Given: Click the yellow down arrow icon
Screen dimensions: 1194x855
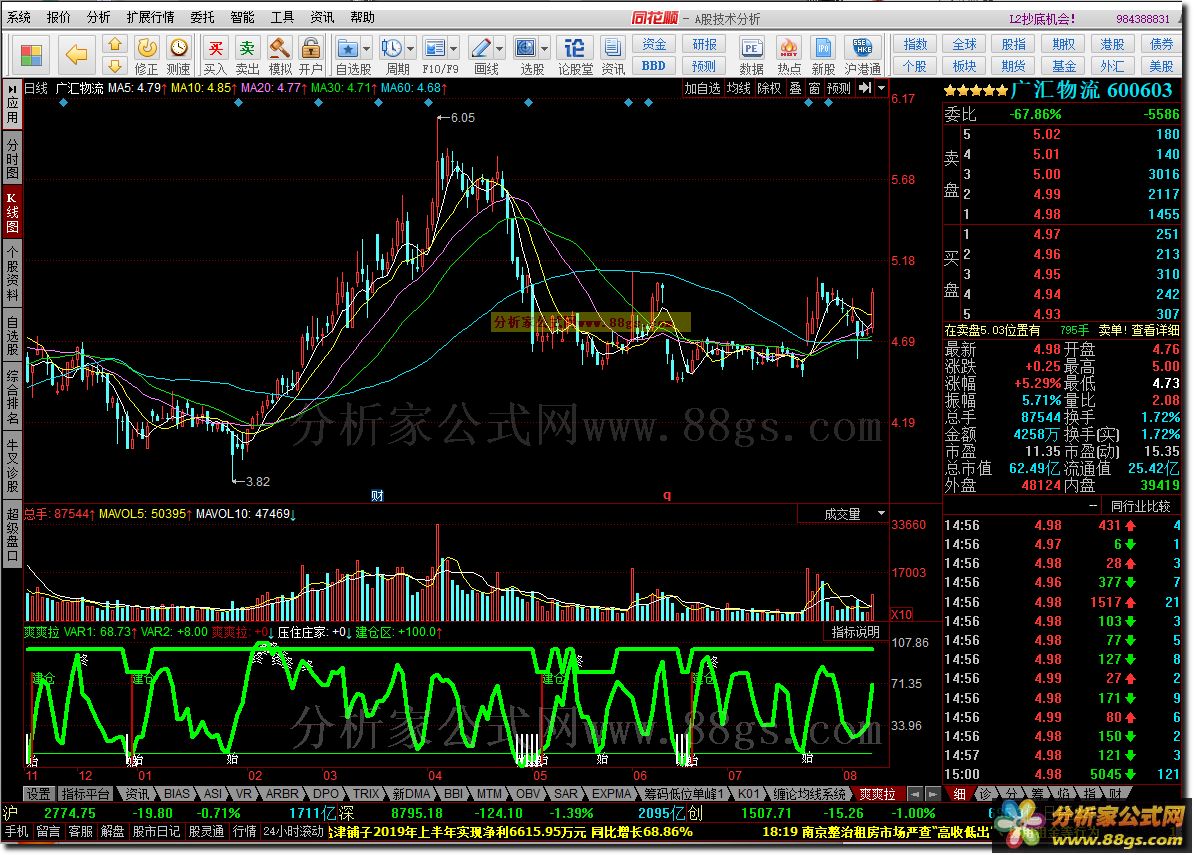Looking at the screenshot, I should pyautogui.click(x=113, y=65).
